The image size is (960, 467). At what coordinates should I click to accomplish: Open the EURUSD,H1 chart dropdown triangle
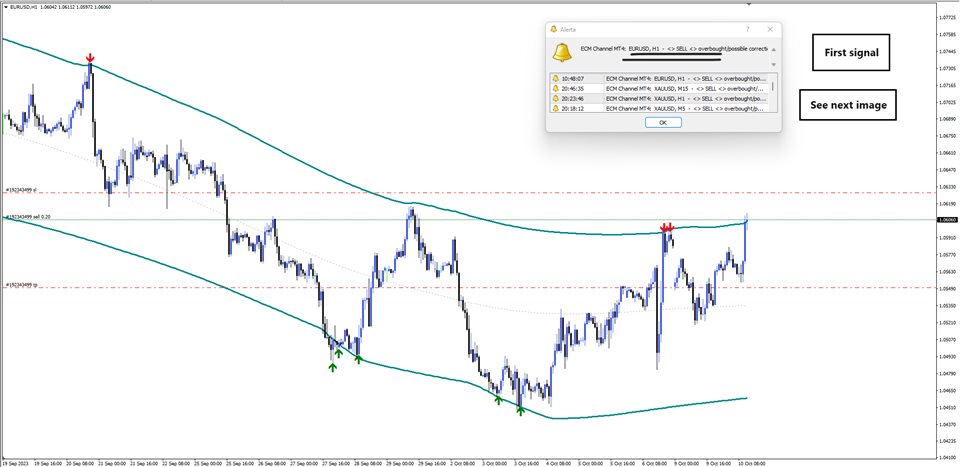(x=4, y=6)
